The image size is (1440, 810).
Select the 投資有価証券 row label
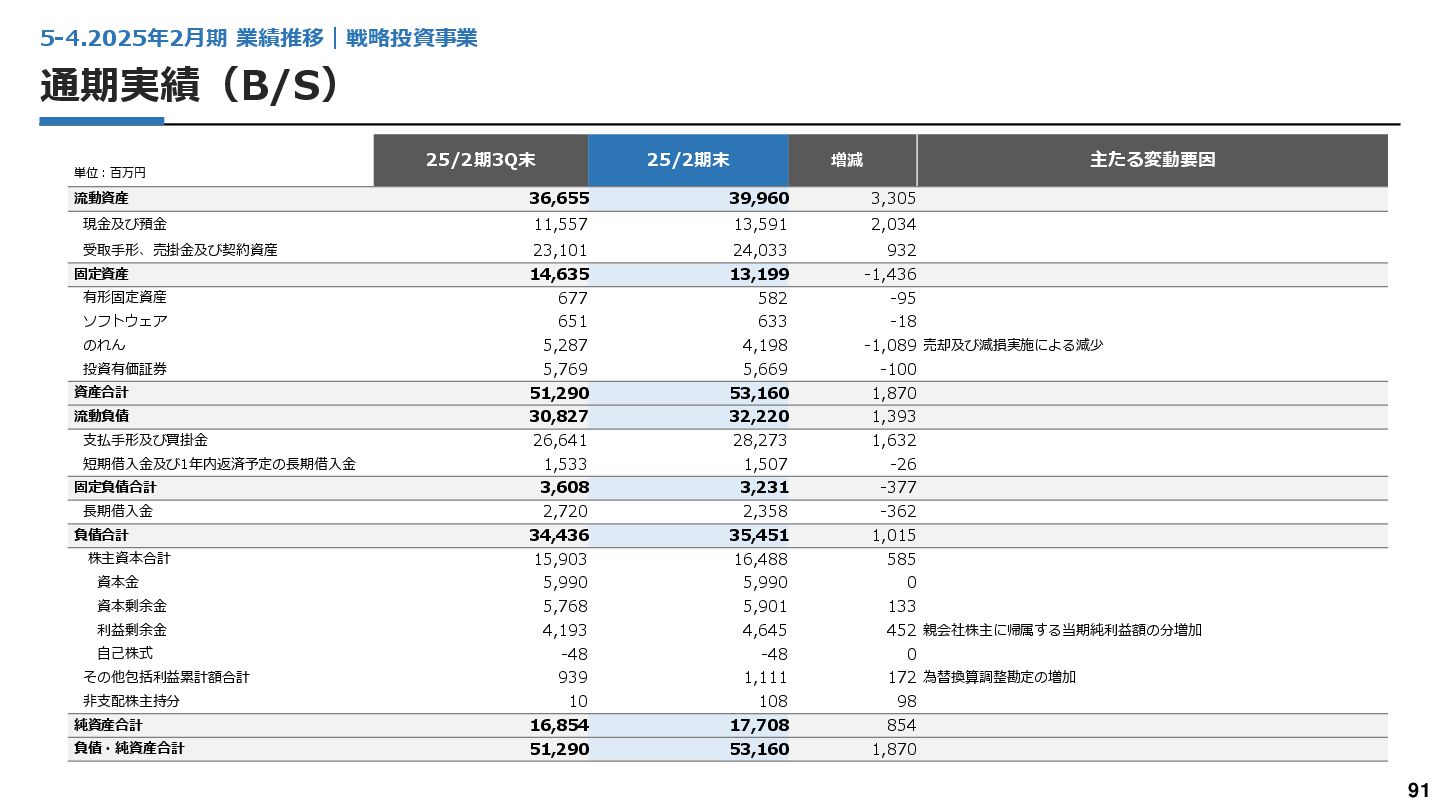pyautogui.click(x=125, y=369)
